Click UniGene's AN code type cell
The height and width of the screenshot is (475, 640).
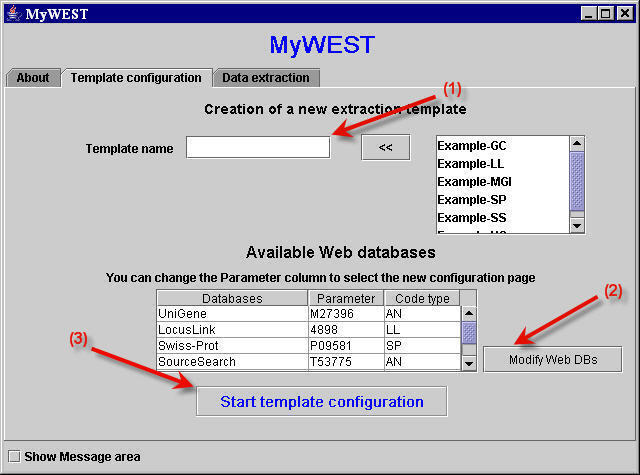pos(422,313)
